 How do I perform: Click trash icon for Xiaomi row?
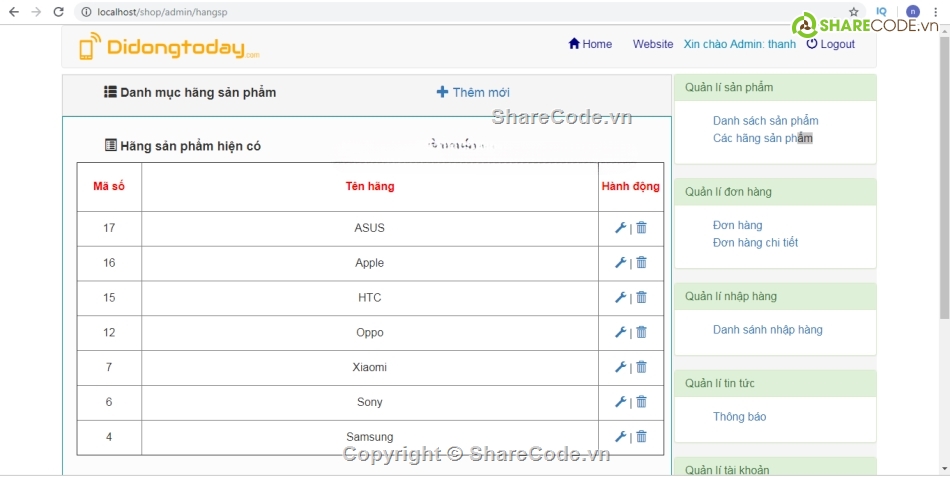click(642, 367)
